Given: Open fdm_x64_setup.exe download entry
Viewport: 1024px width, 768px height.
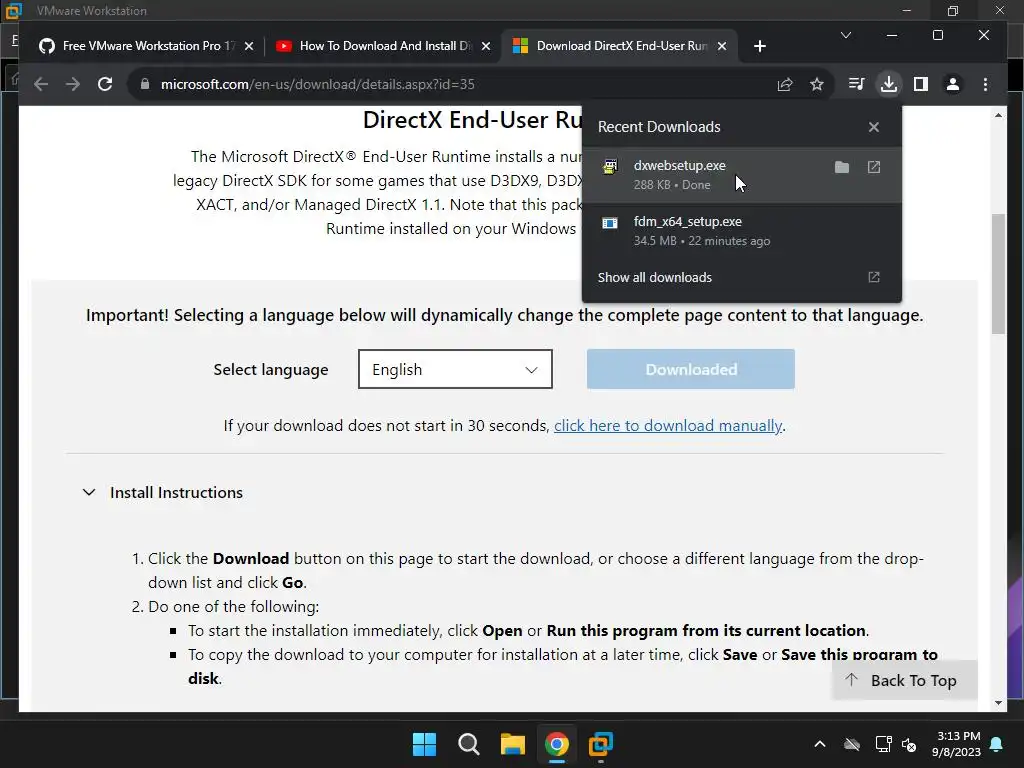Looking at the screenshot, I should pyautogui.click(x=741, y=231).
